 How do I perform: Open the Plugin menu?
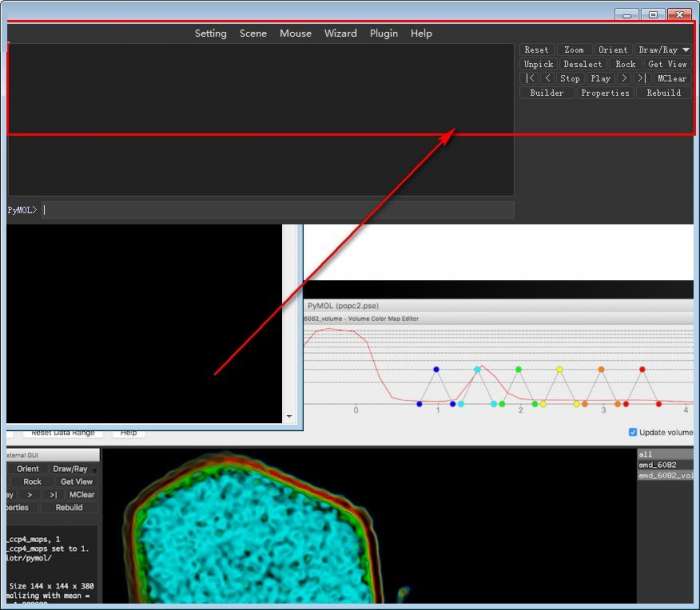383,33
